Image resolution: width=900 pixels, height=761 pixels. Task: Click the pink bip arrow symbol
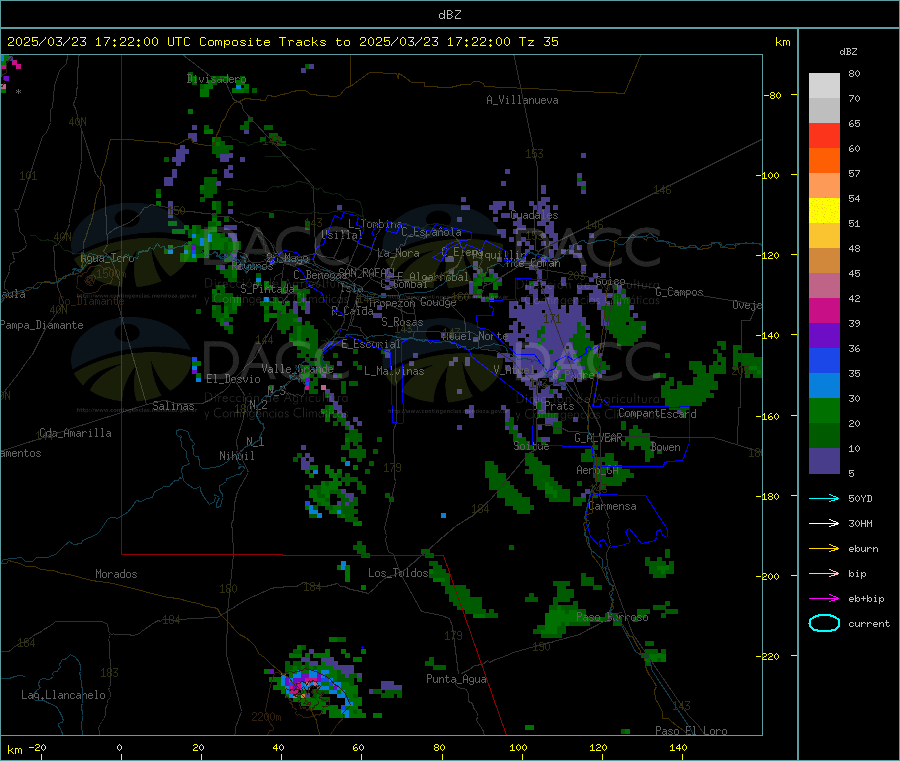pos(824,573)
